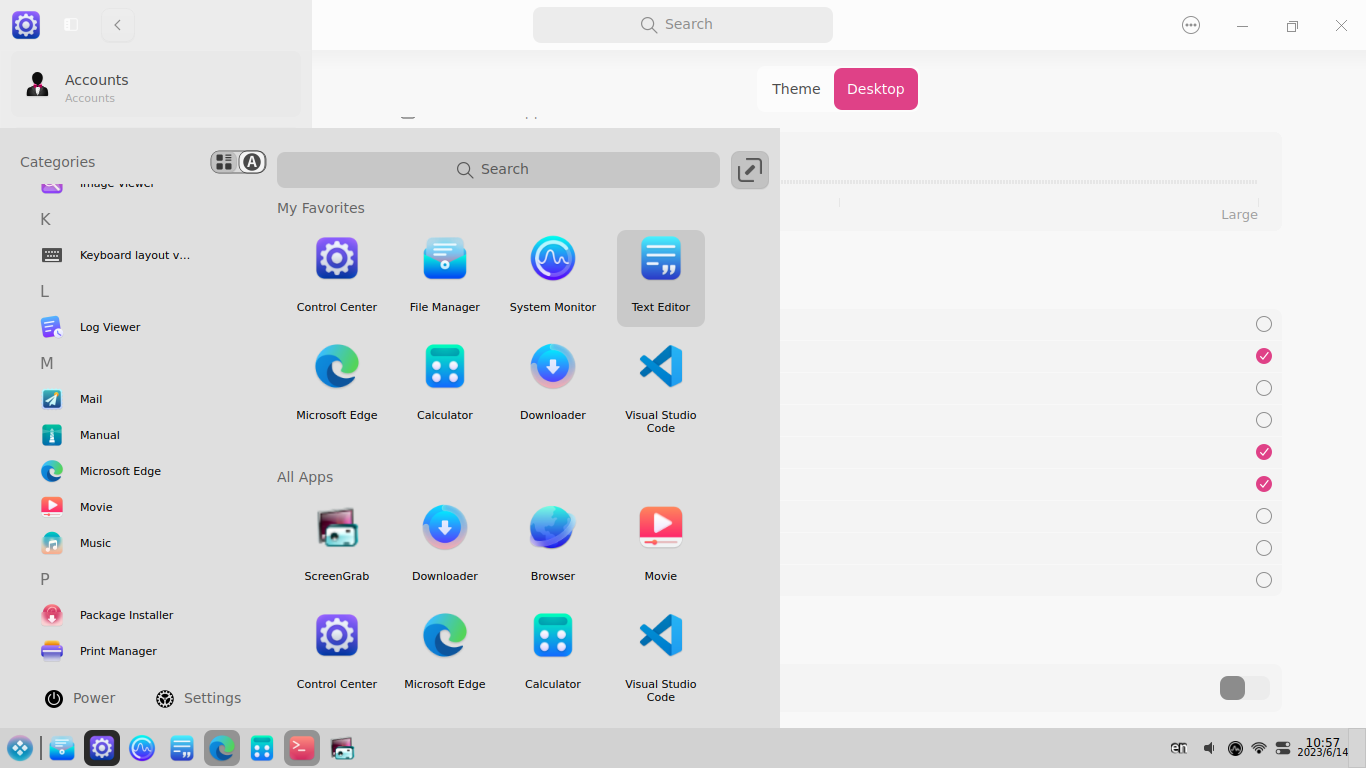Select the Desktop tab
1366x768 pixels.
875,88
